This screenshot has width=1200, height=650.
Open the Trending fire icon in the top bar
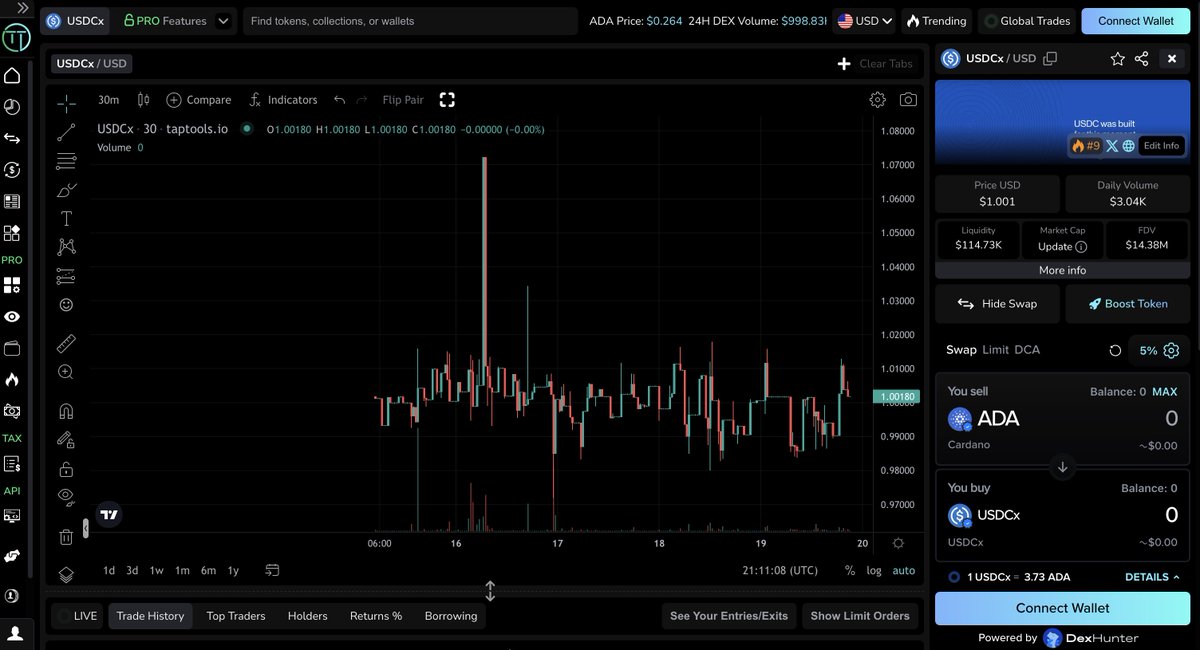click(936, 20)
